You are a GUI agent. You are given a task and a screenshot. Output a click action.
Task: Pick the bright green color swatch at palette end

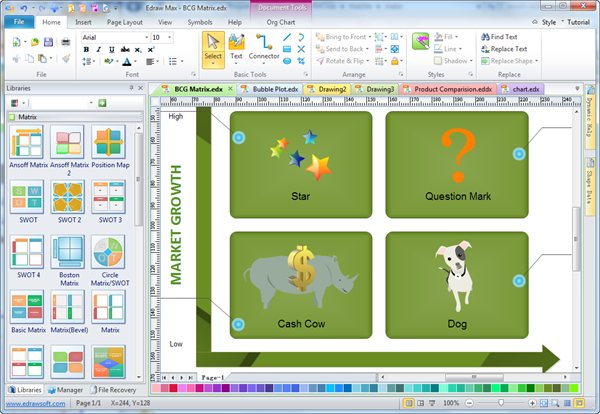[x=574, y=388]
